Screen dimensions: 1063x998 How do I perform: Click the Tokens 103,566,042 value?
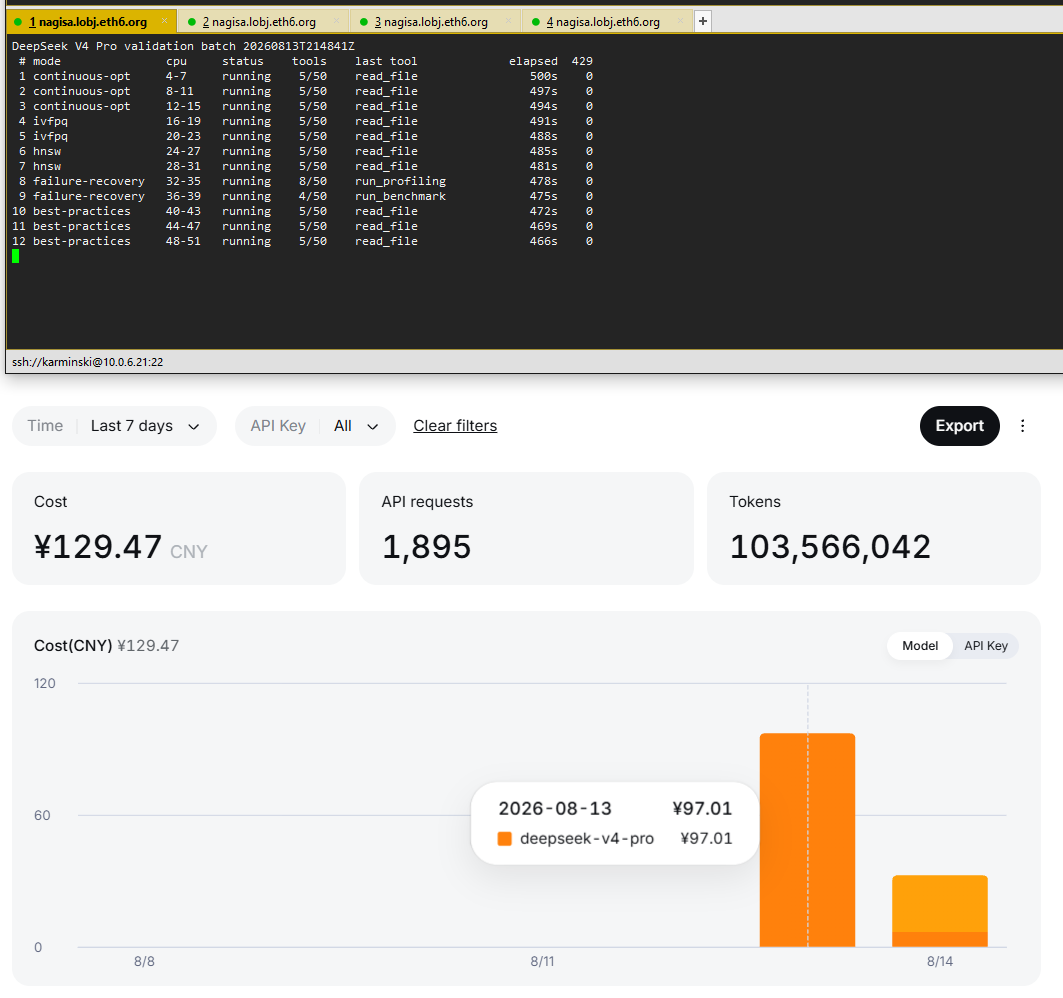[830, 546]
